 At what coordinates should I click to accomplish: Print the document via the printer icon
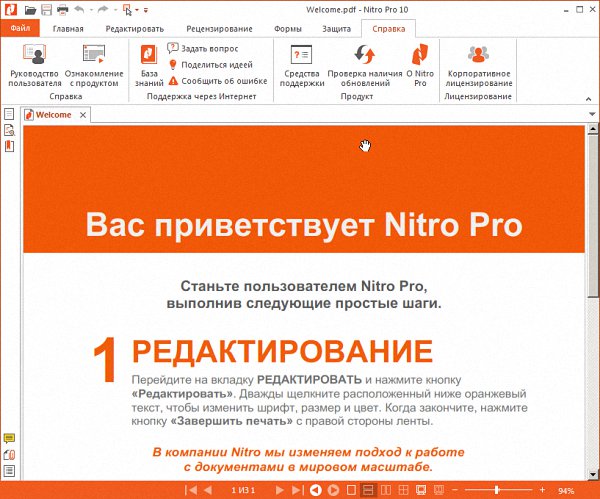(62, 10)
